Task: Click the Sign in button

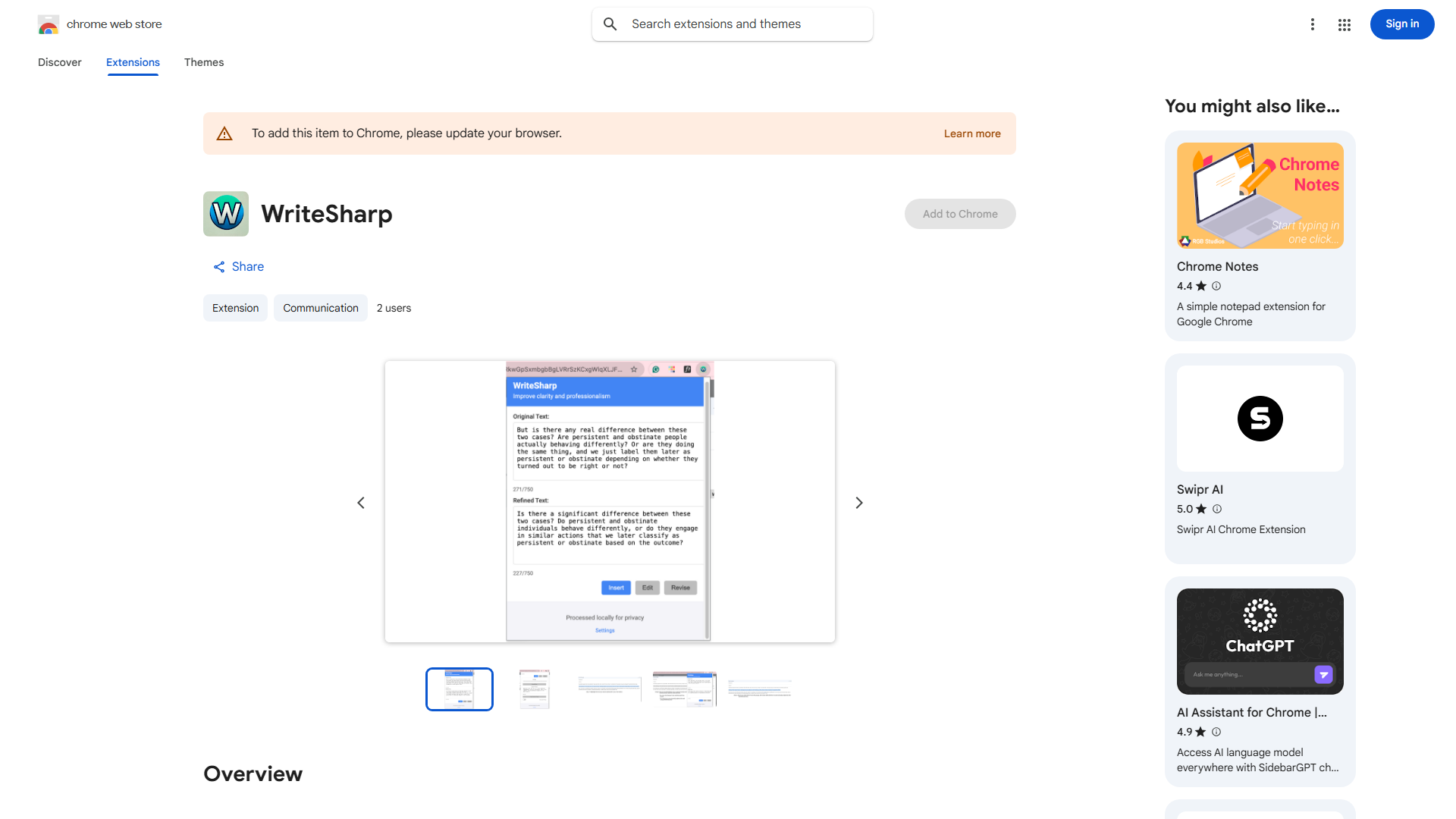Action: [1401, 24]
